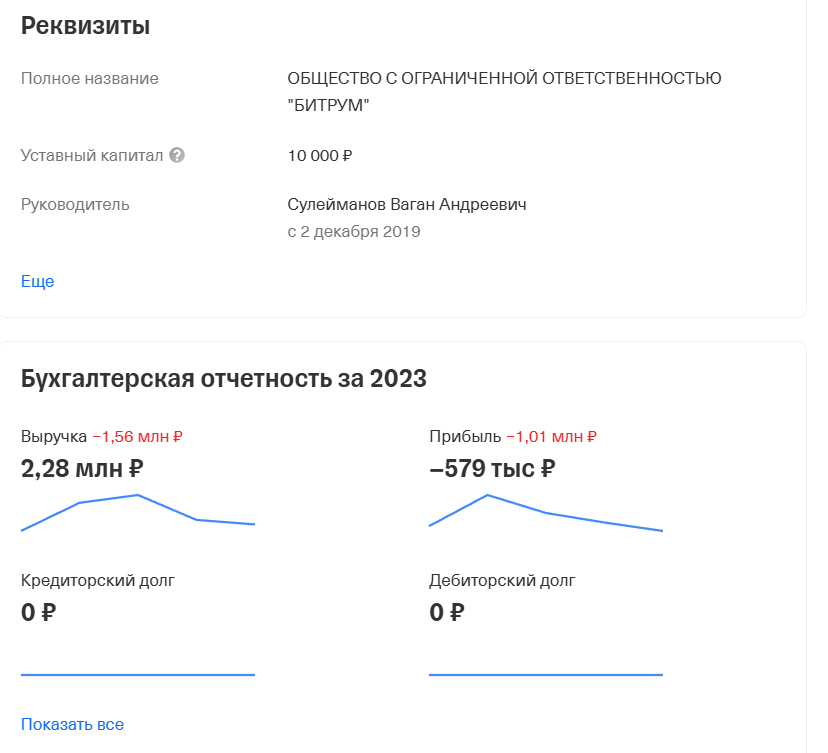Click the profit figure −579 тыс ₽
This screenshot has height=753, width=828.
492,468
